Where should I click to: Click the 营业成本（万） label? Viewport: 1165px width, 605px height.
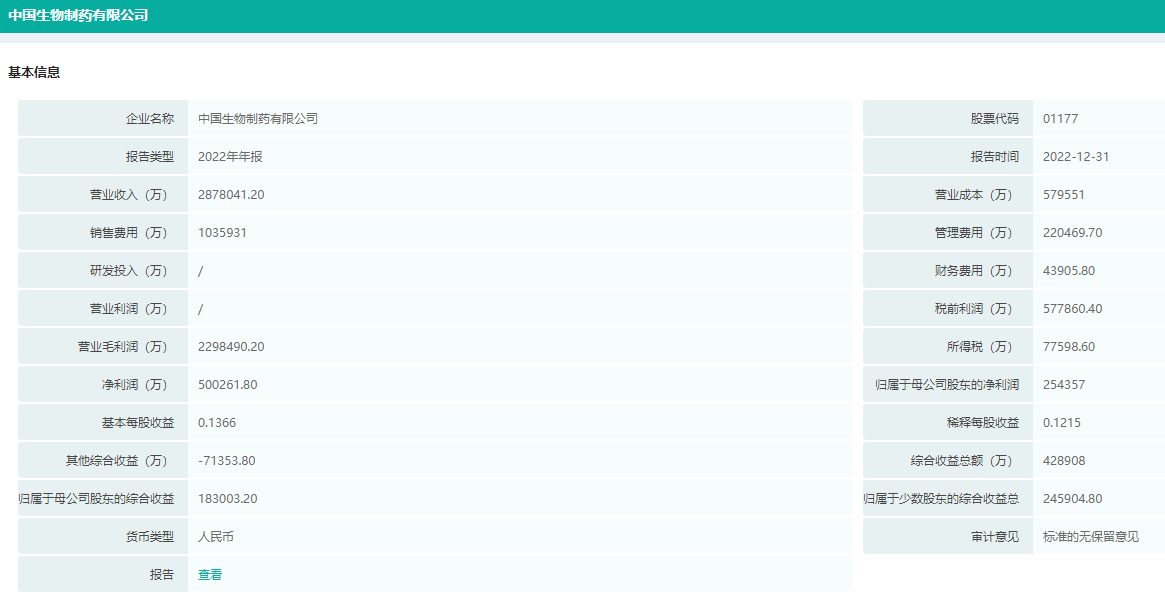976,194
